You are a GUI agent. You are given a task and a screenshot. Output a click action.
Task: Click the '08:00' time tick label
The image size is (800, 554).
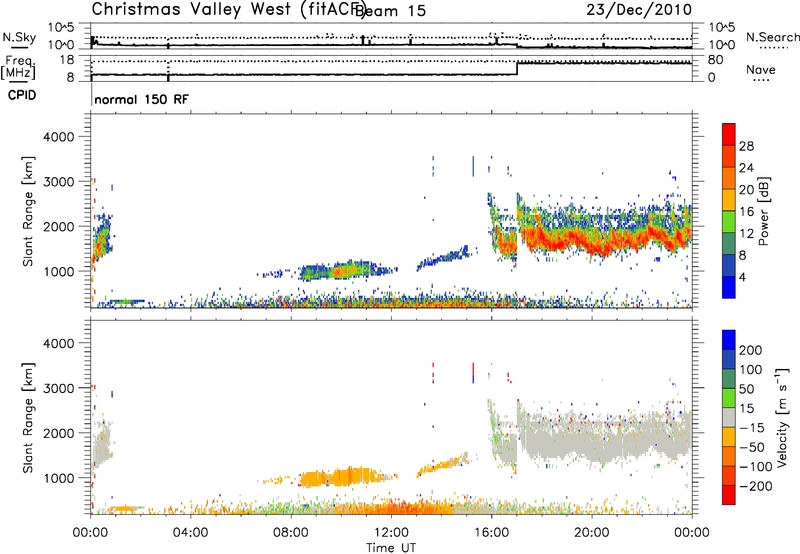(x=291, y=533)
